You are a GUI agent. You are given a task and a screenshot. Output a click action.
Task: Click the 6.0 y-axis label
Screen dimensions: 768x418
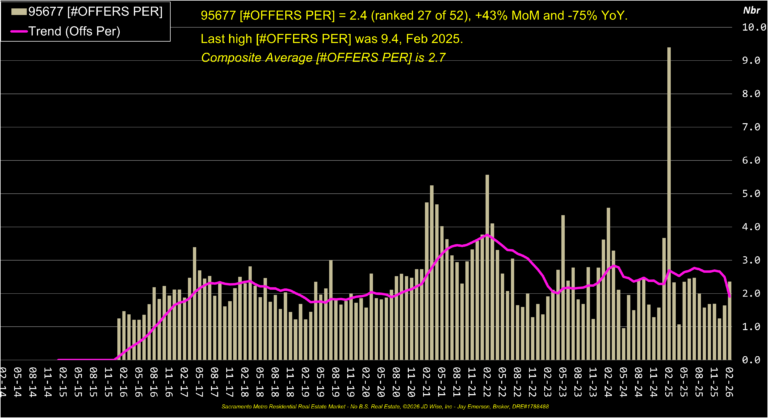[750, 160]
